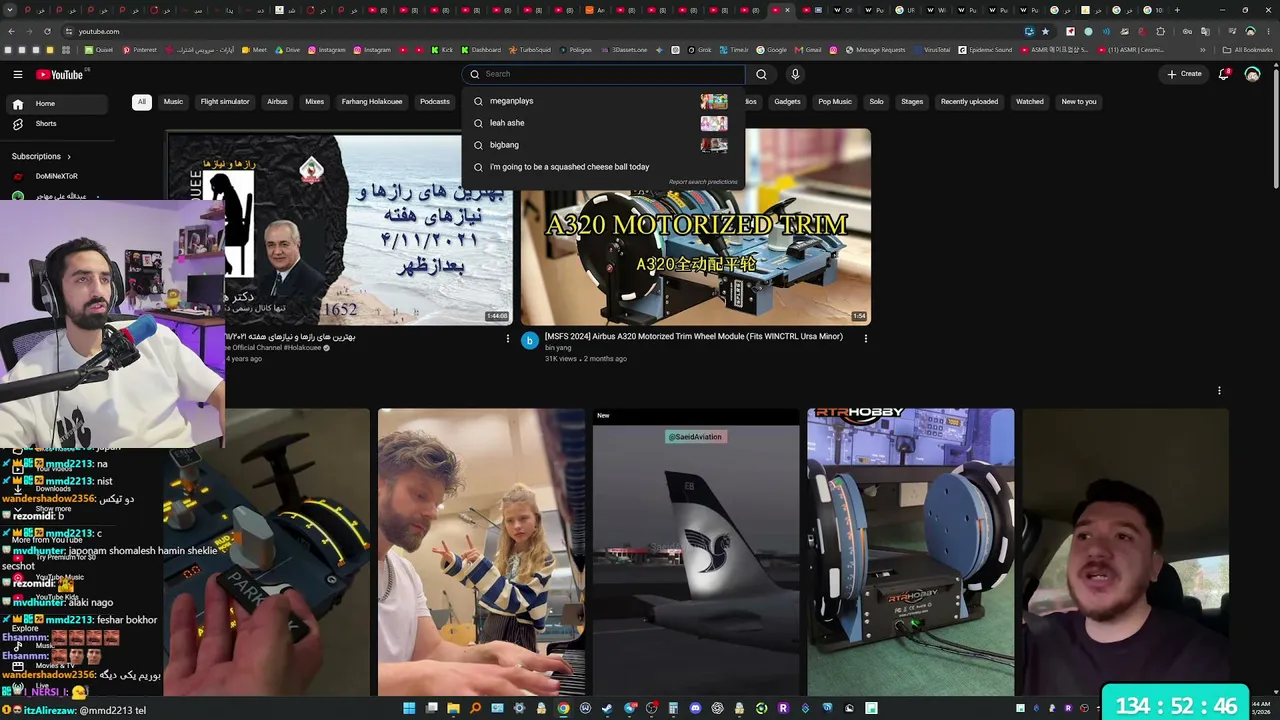Open the A320 Motorized Trim thumbnail
Viewport: 1280px width, 720px height.
(x=695, y=227)
